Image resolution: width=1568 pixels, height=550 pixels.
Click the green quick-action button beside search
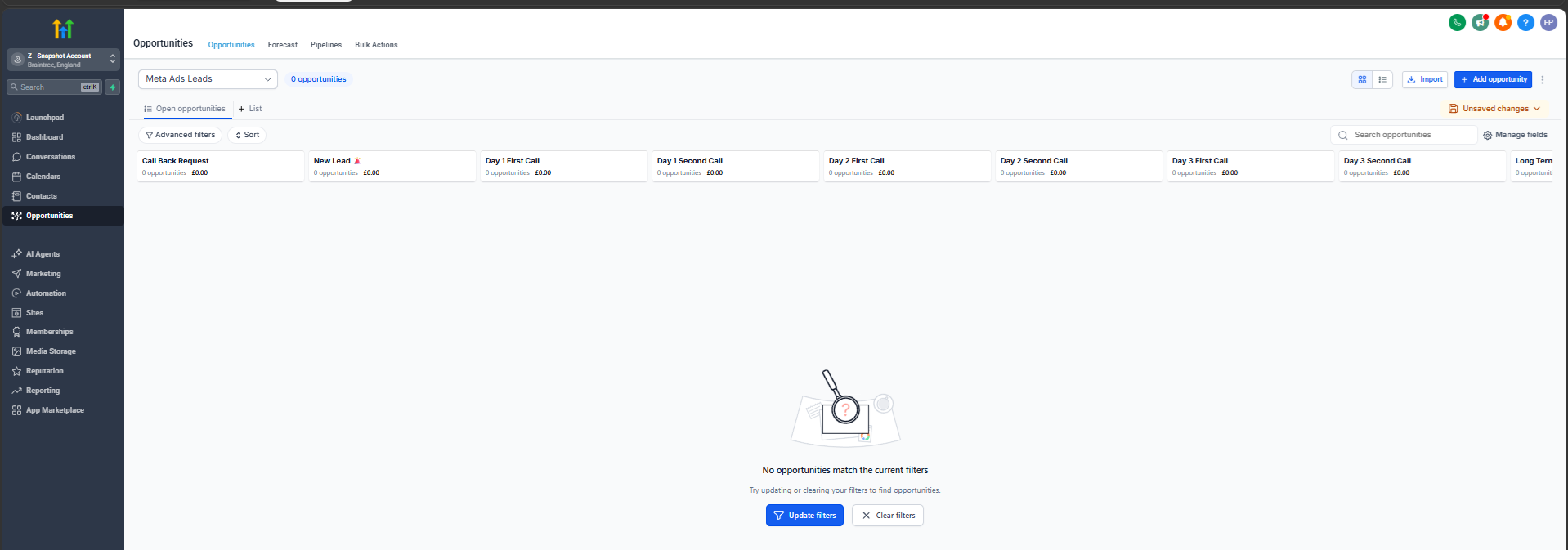[113, 87]
